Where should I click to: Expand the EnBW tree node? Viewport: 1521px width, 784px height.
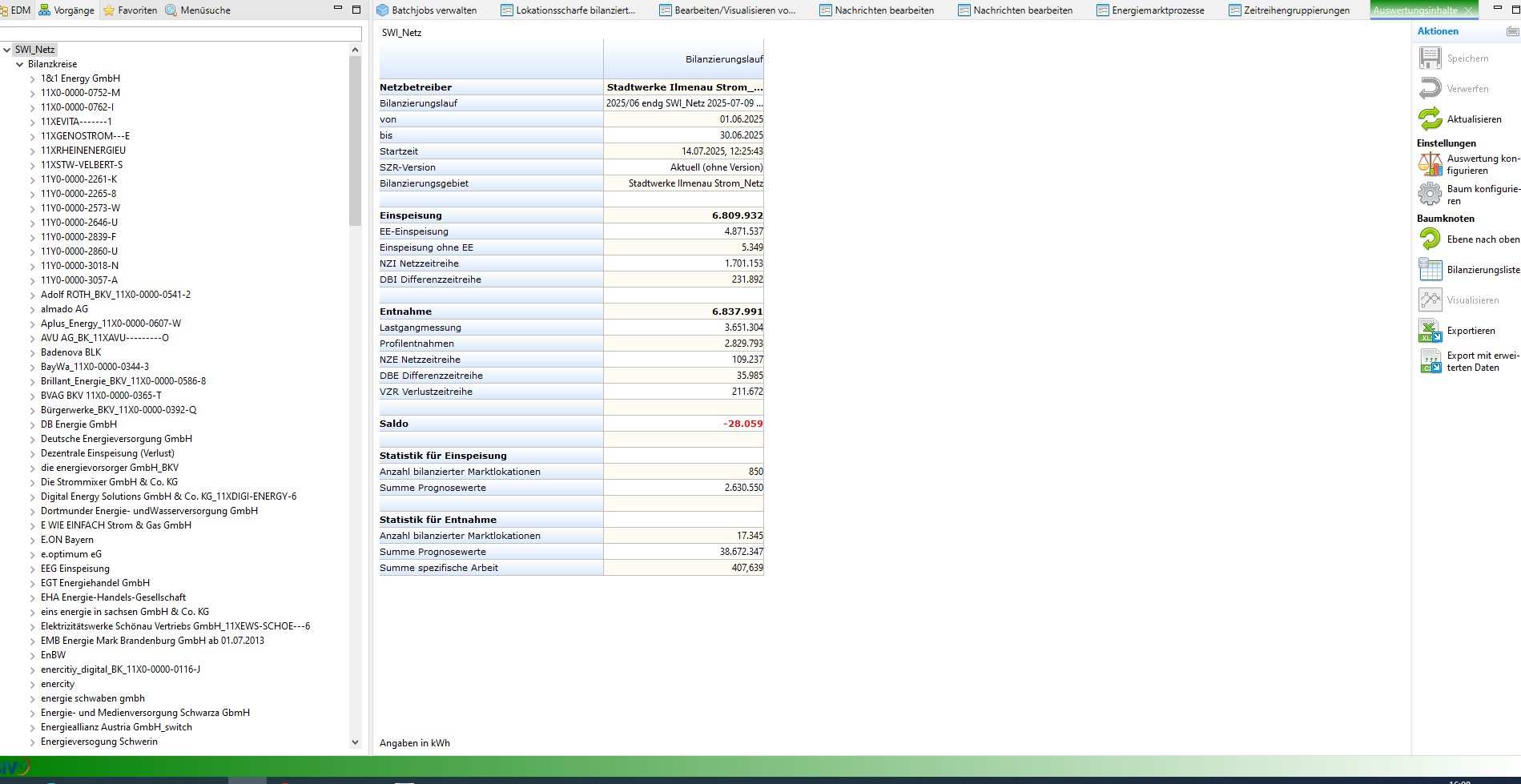(33, 656)
